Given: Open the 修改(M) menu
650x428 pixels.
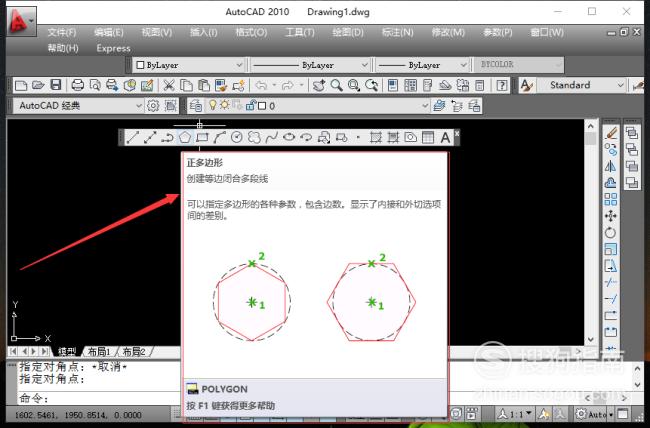Looking at the screenshot, I should click(x=448, y=32).
